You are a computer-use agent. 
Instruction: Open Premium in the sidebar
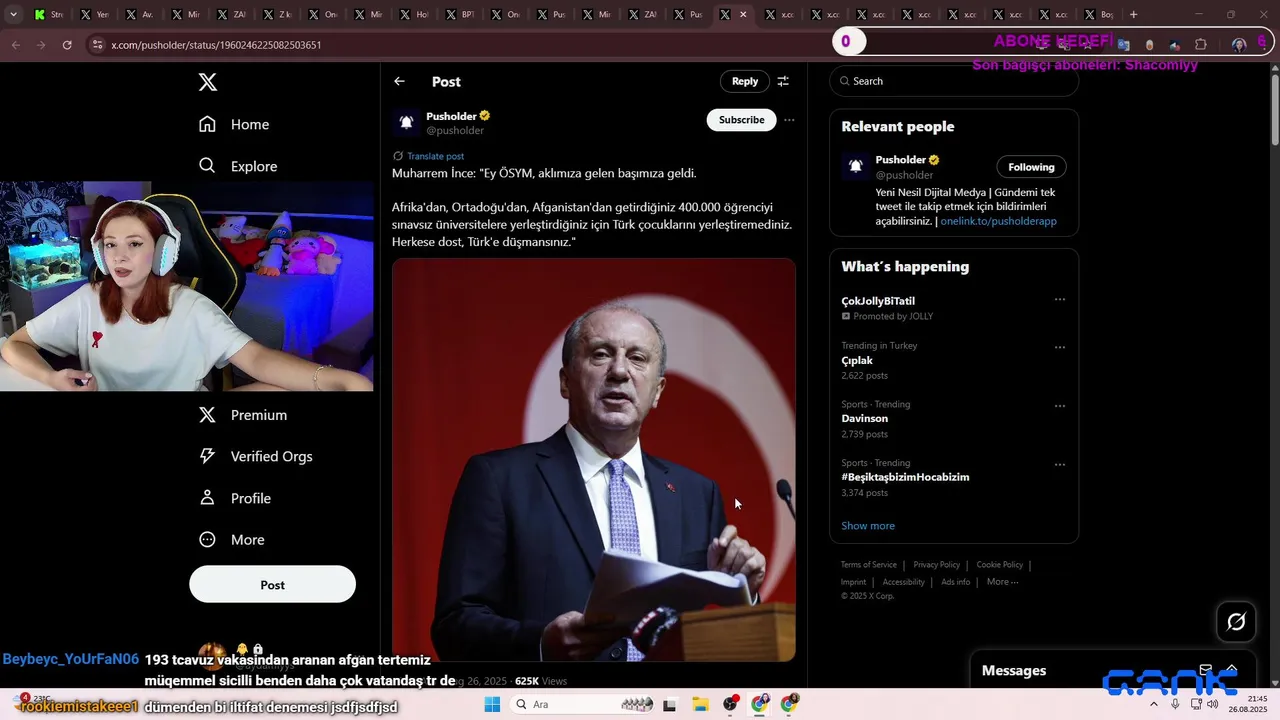coord(243,415)
